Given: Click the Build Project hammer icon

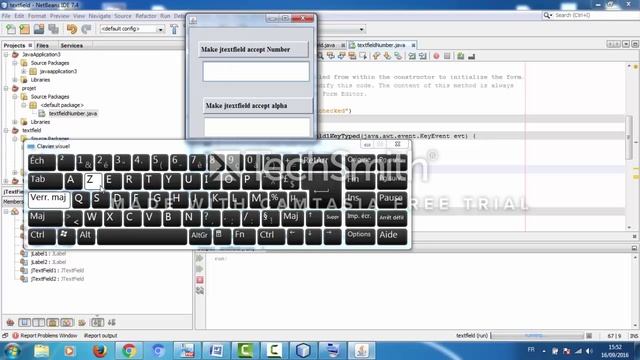Looking at the screenshot, I should 174,29.
